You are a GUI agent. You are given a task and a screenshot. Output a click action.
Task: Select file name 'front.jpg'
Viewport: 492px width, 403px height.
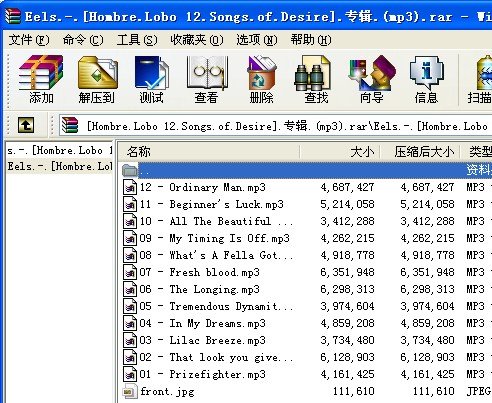tap(167, 391)
